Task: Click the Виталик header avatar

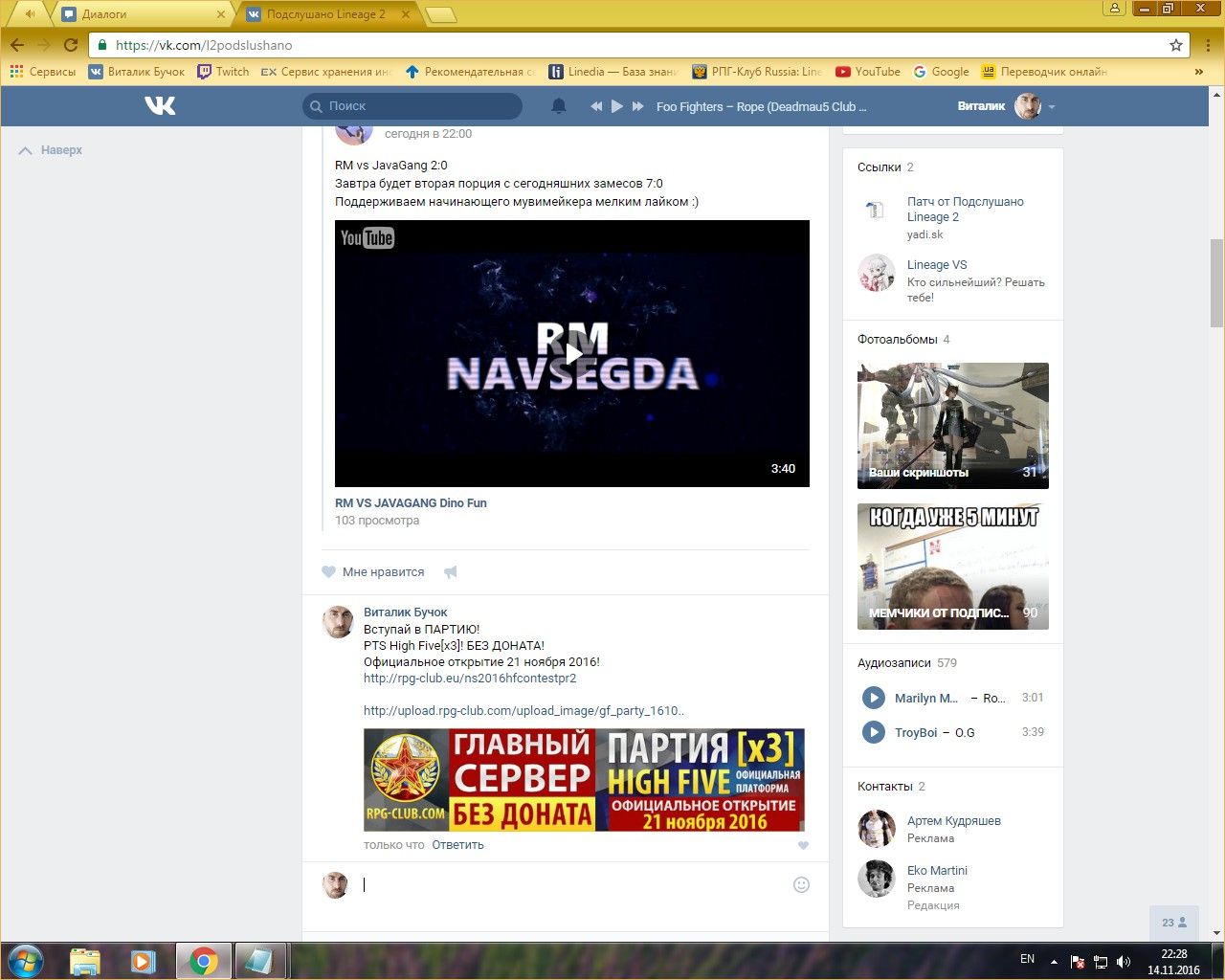Action: pyautogui.click(x=1028, y=106)
